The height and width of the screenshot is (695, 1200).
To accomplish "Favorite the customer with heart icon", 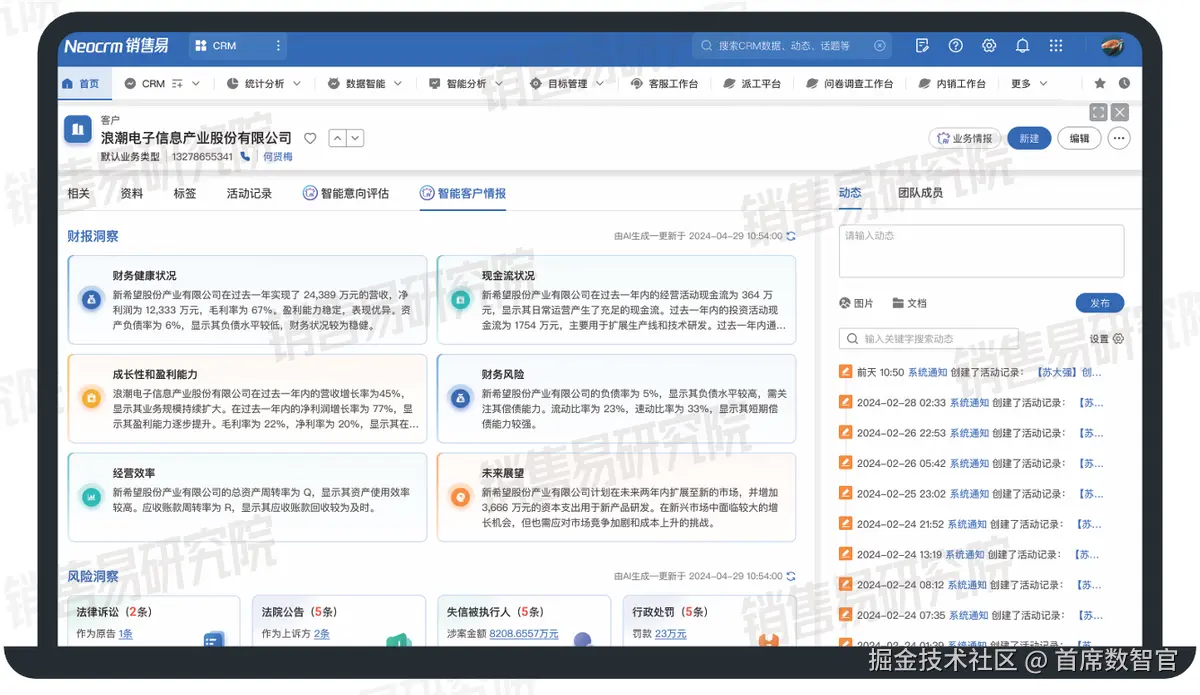I will pos(310,138).
